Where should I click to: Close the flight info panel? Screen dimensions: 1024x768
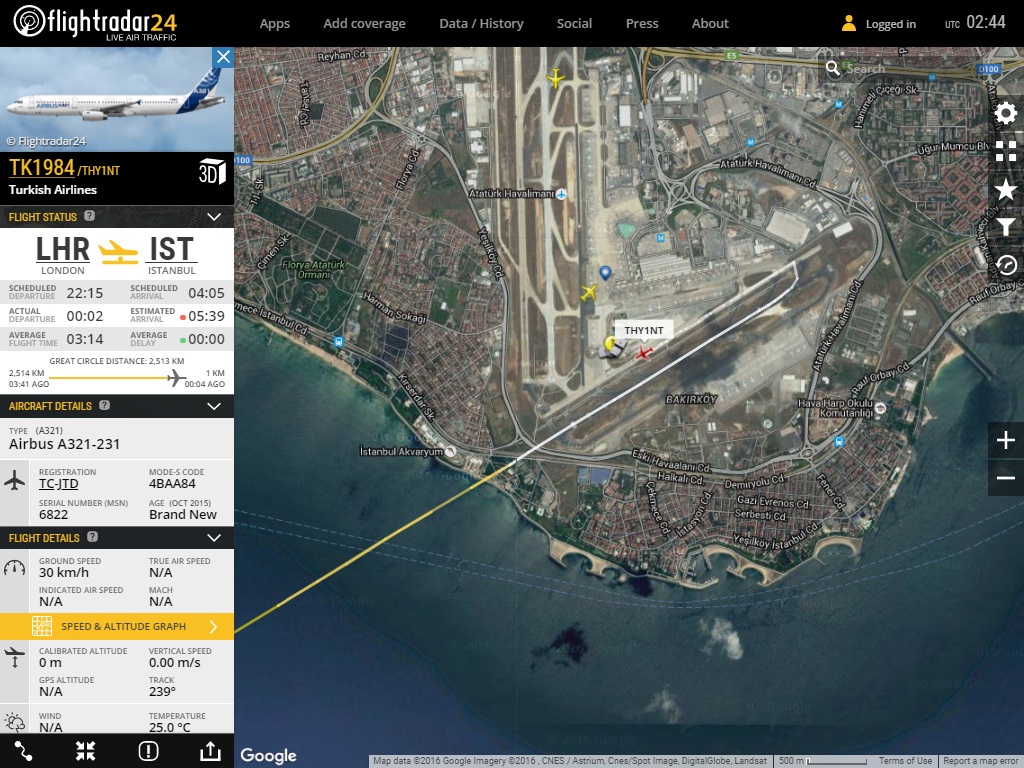[x=223, y=57]
